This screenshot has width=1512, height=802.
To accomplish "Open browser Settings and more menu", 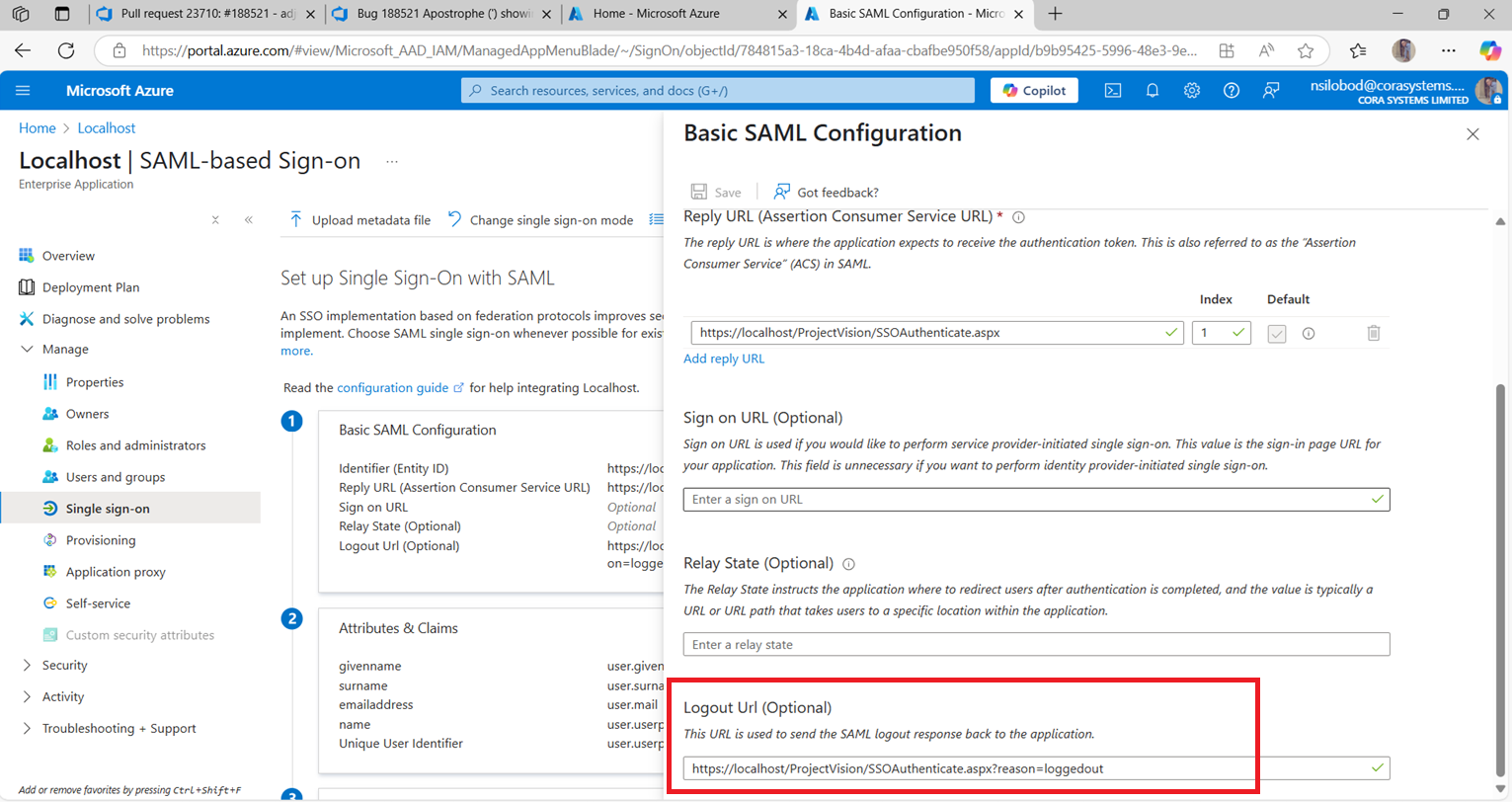I will point(1448,50).
